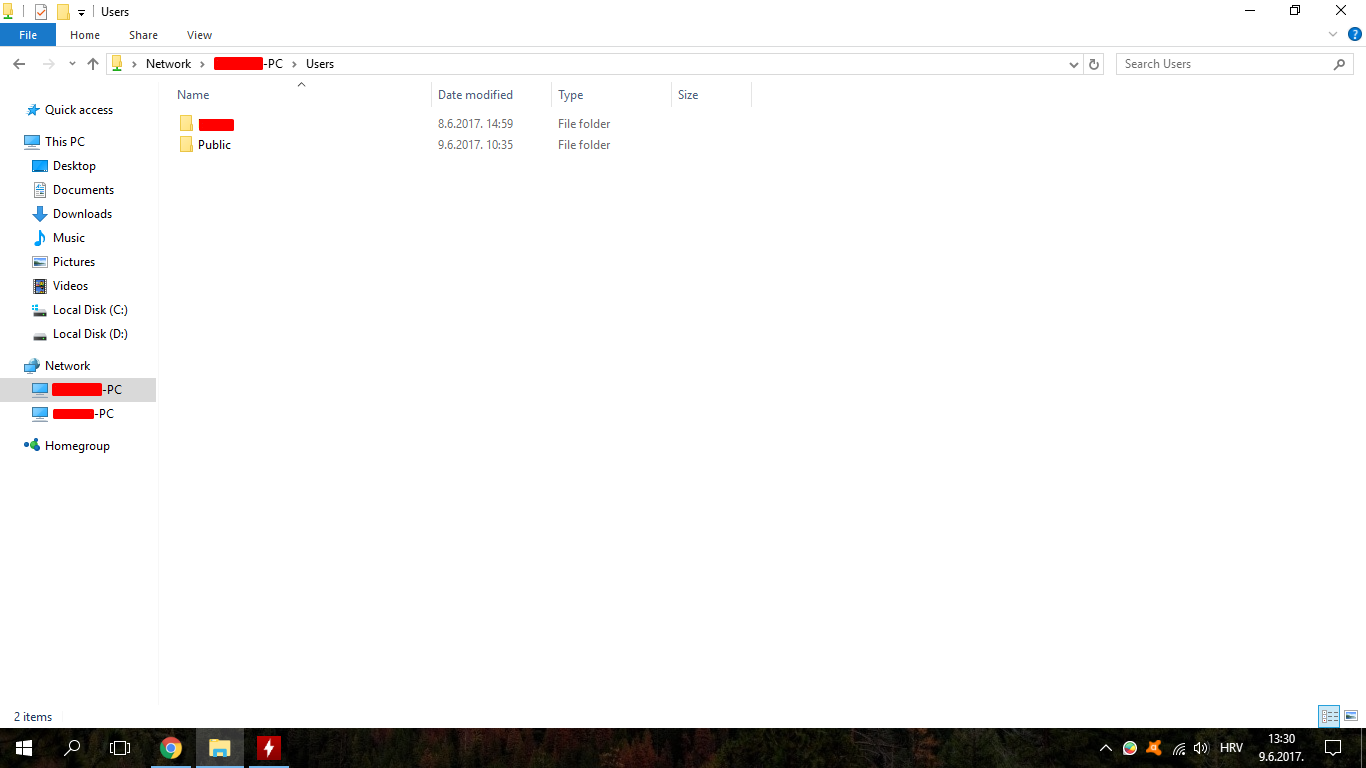Switch to Large icons view in status bar
This screenshot has width=1366, height=768.
(x=1351, y=716)
